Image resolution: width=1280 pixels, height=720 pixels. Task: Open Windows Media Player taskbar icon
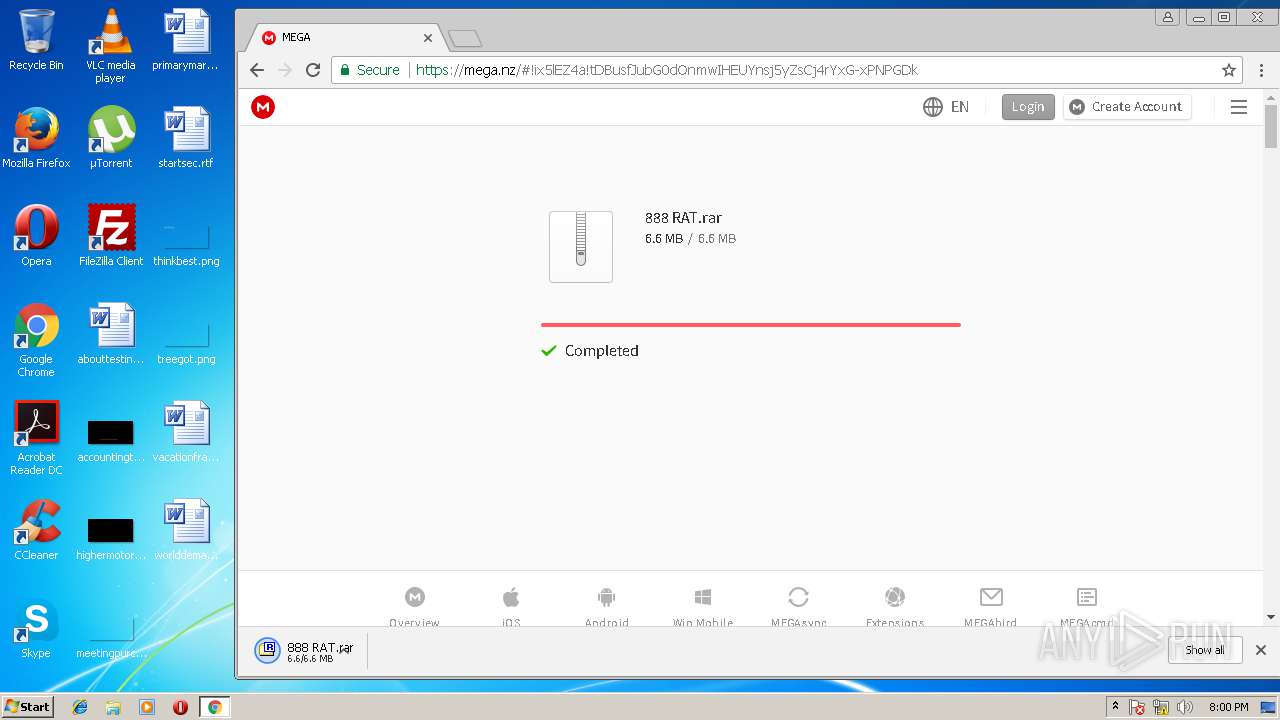point(147,707)
